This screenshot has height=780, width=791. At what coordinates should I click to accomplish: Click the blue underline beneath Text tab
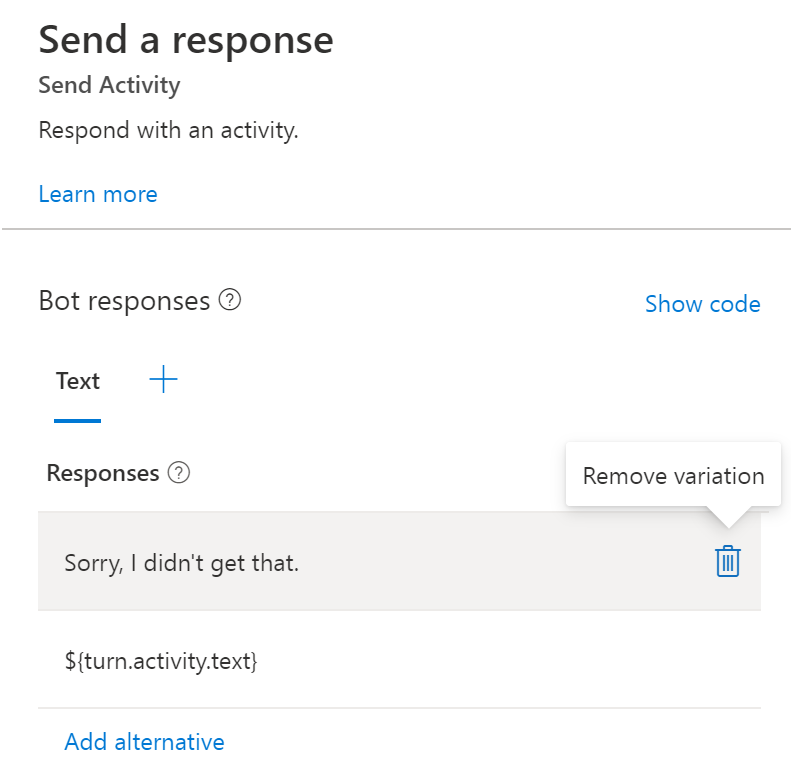pos(78,421)
